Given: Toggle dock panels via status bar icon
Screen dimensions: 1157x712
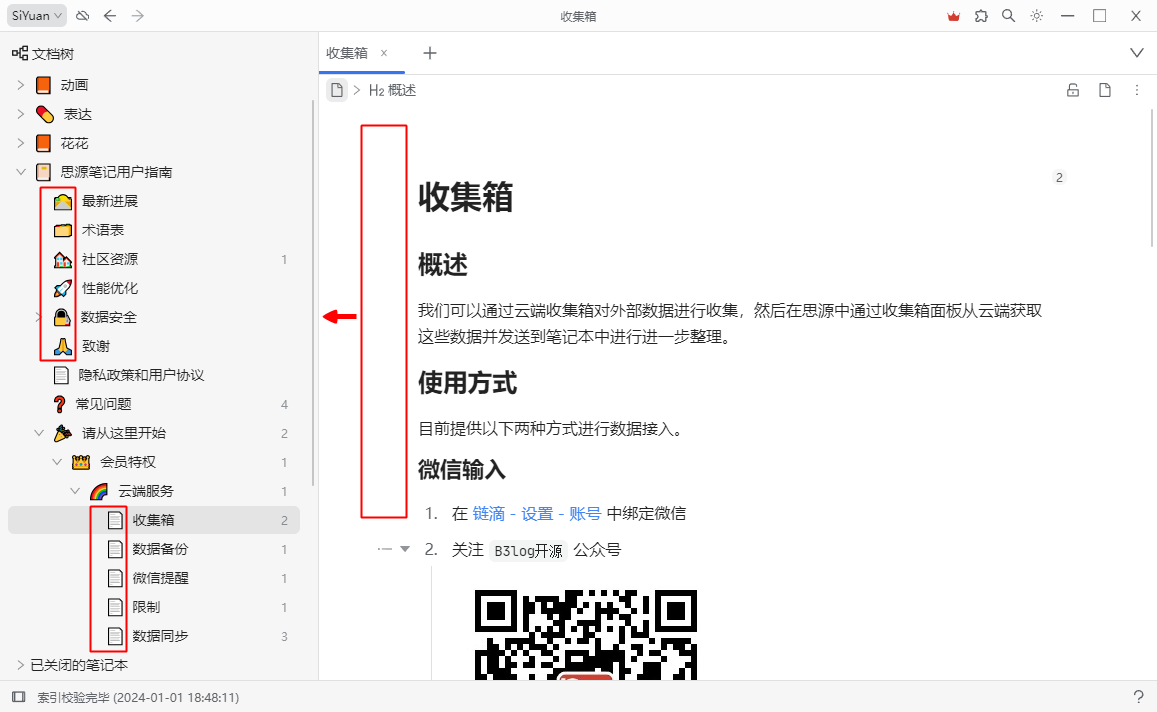Looking at the screenshot, I should [18, 697].
